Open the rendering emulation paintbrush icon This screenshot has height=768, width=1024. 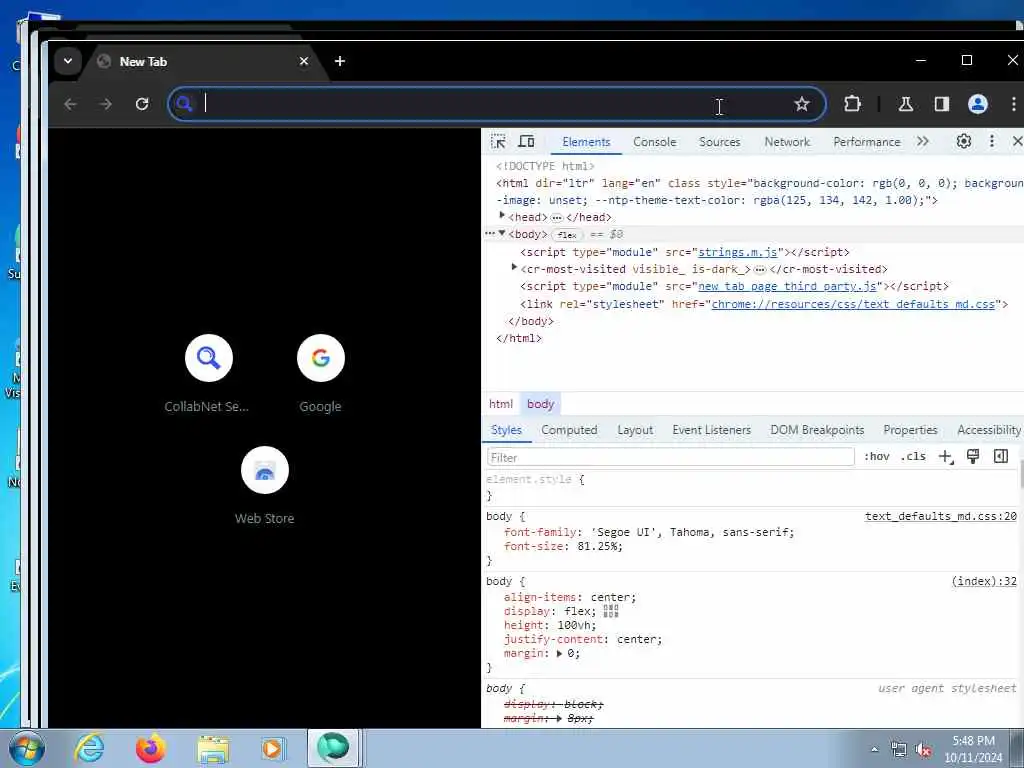tap(972, 456)
